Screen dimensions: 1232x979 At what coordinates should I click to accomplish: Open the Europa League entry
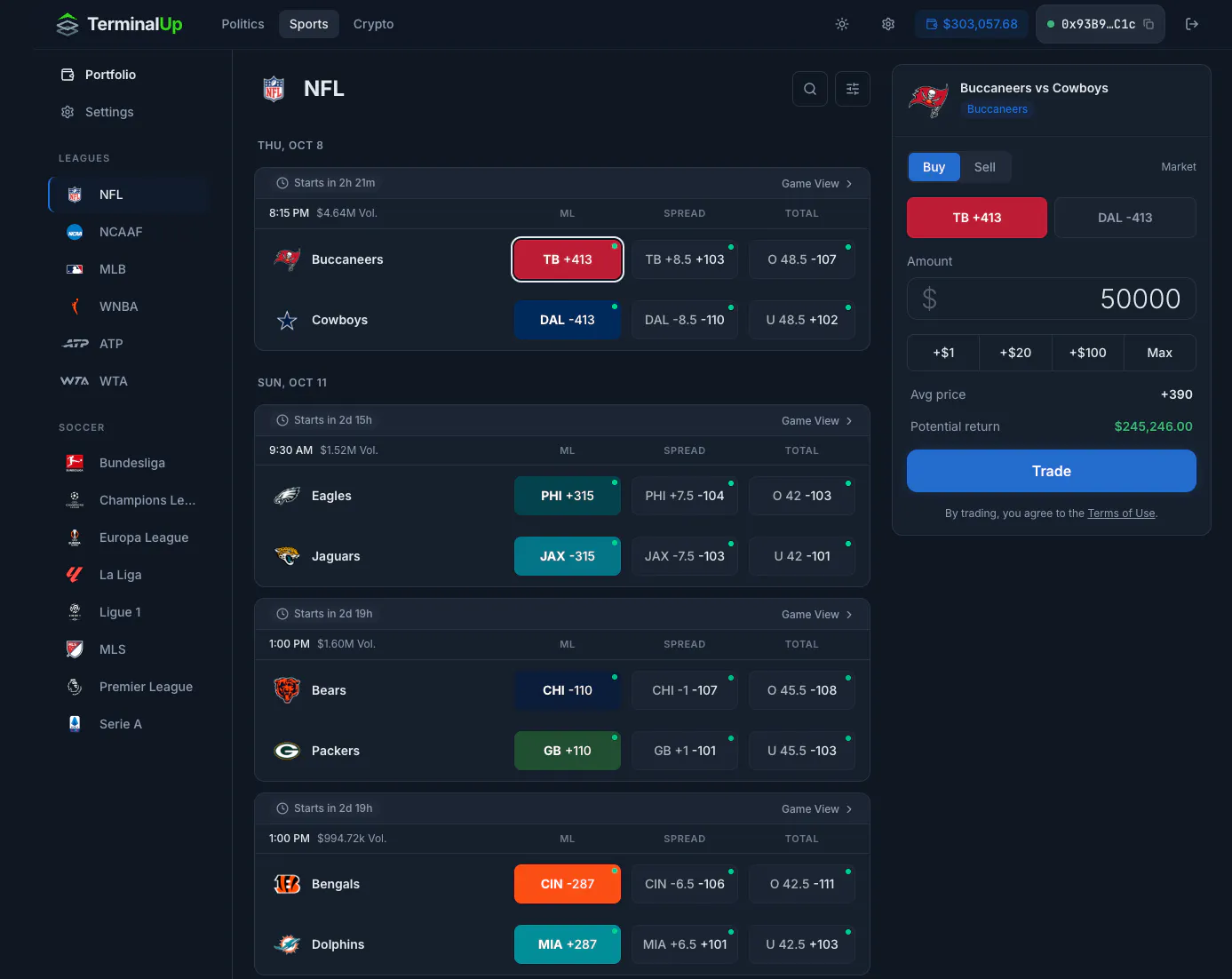(129, 537)
